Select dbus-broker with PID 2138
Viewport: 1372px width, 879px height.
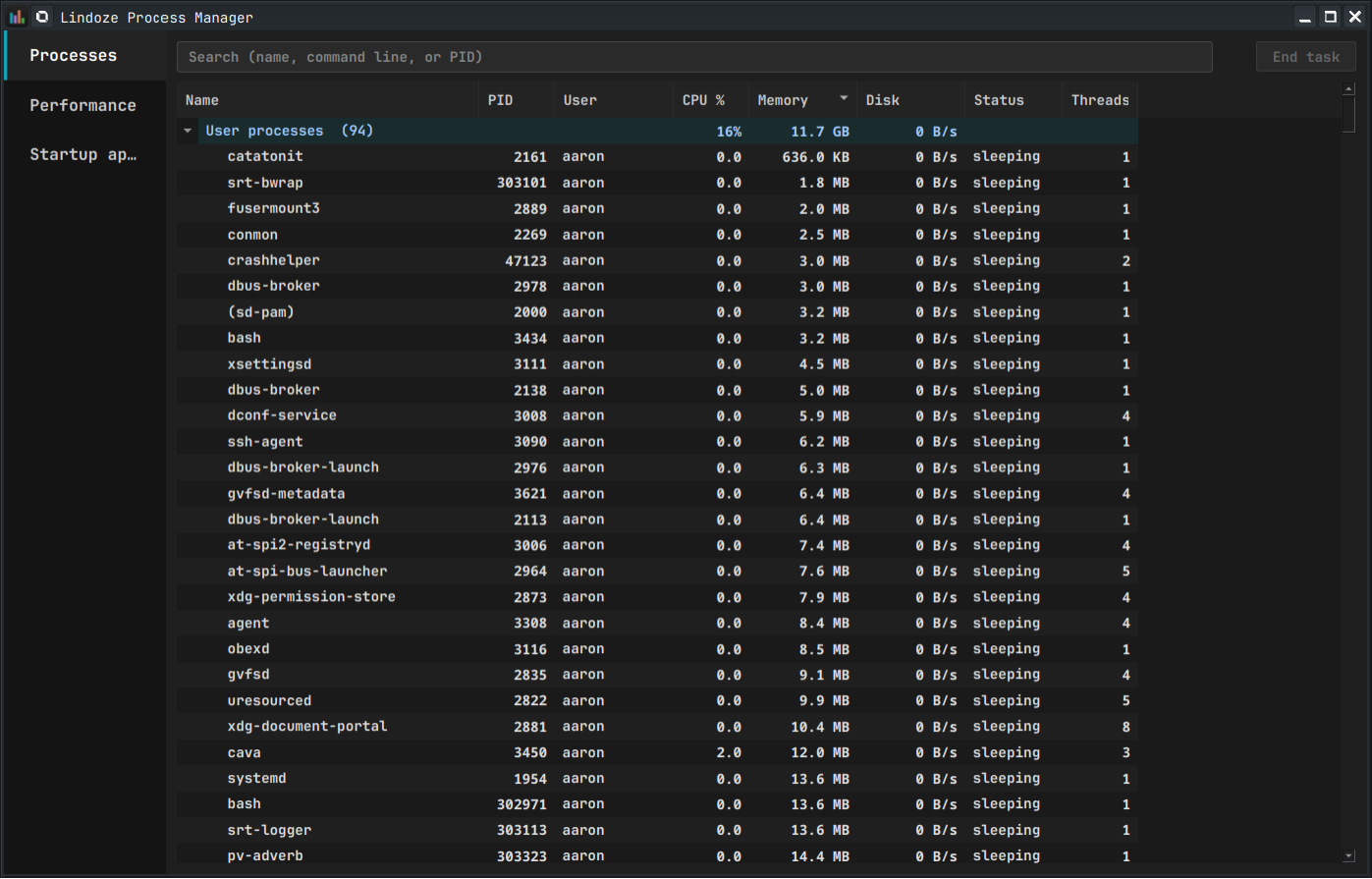click(657, 390)
